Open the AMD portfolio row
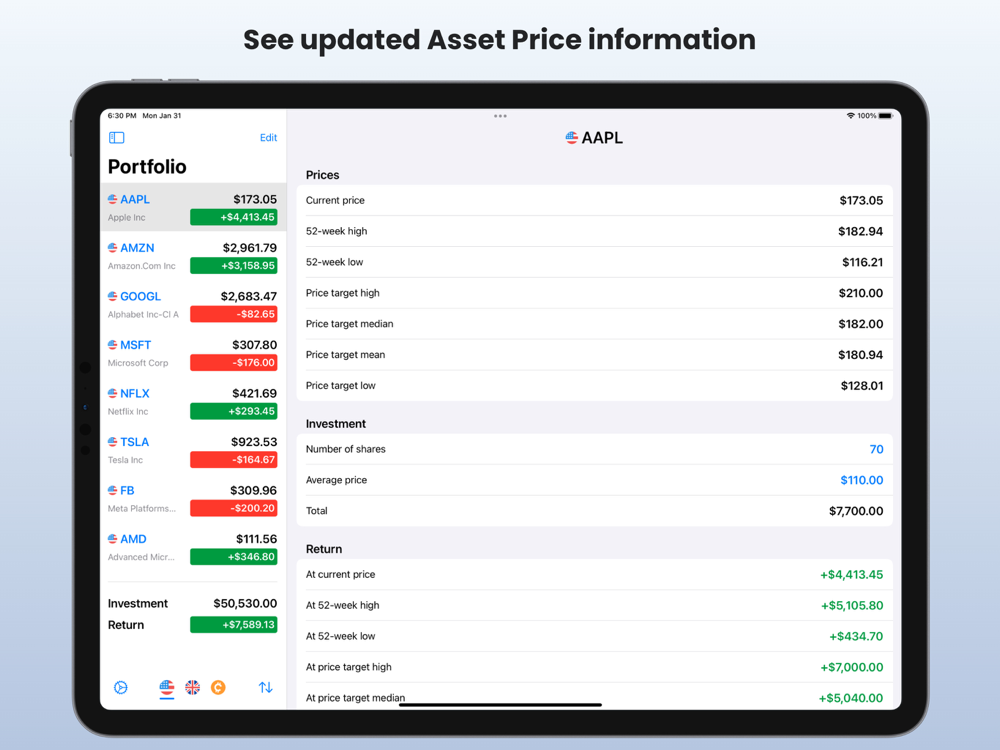The height and width of the screenshot is (750, 1000). point(193,547)
